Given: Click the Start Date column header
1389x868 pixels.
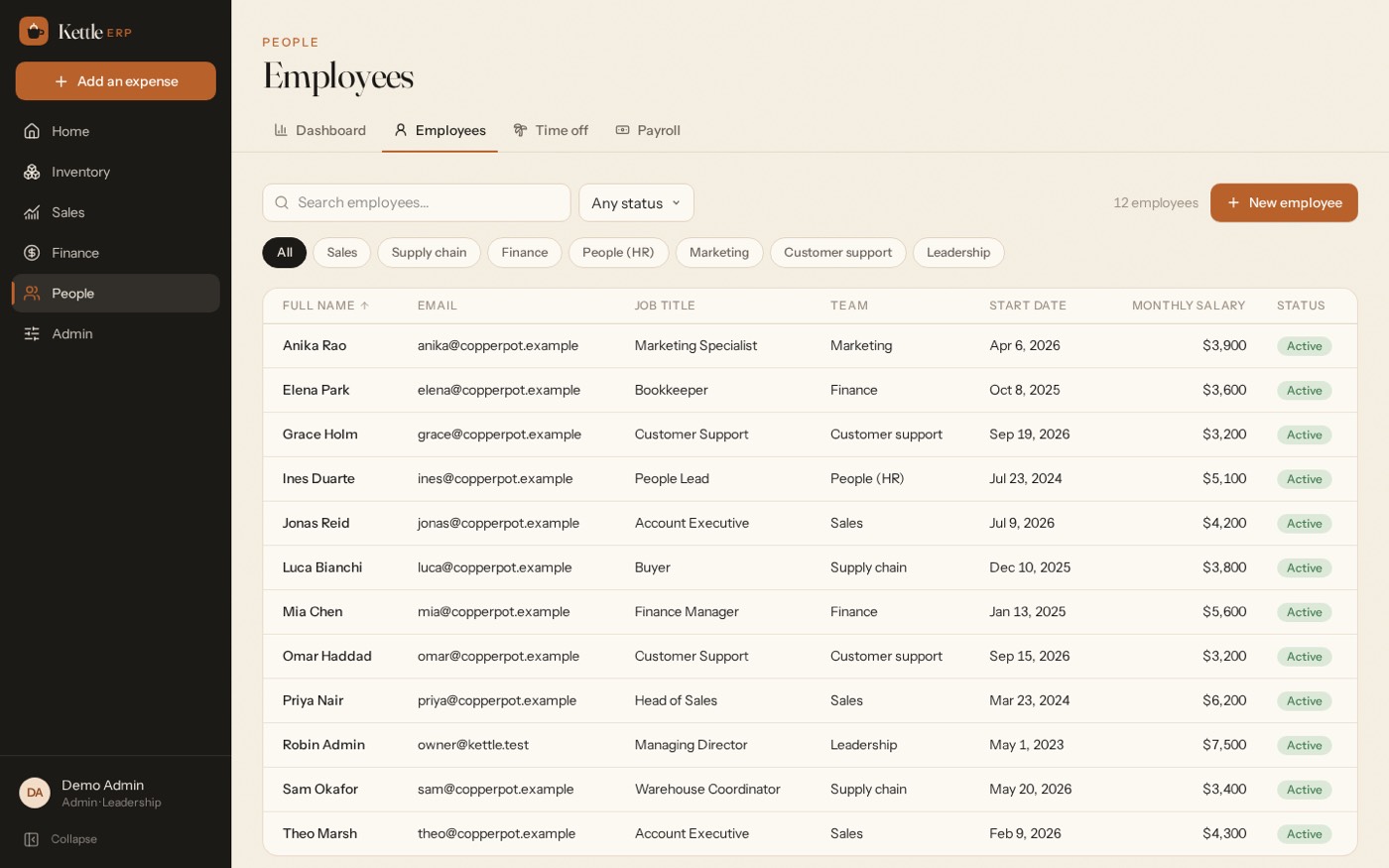Looking at the screenshot, I should (x=1028, y=306).
